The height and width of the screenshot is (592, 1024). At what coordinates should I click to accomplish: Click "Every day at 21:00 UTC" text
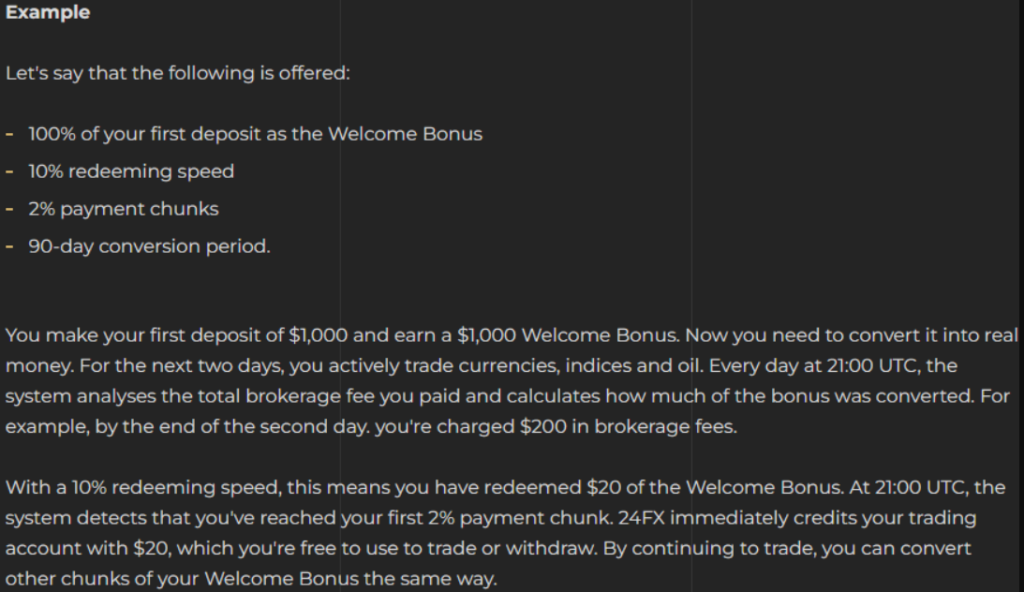click(834, 366)
